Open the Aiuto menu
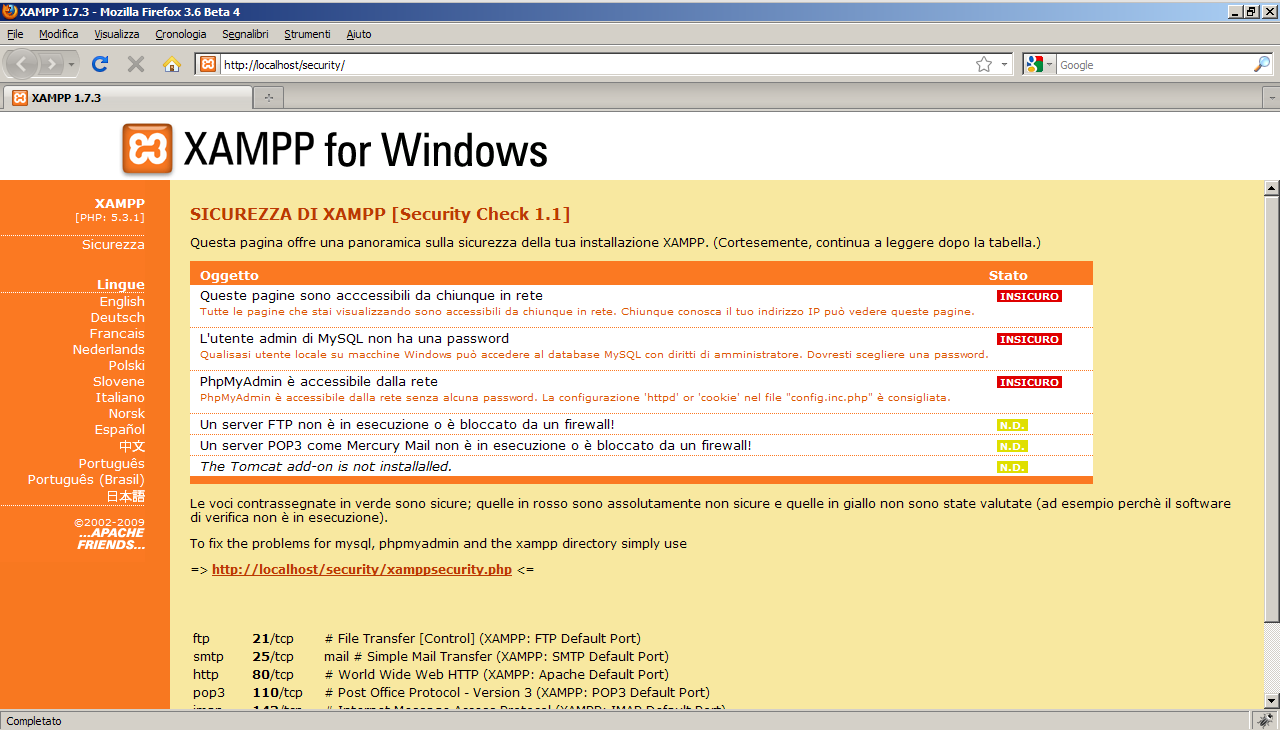1280x731 pixels. [359, 34]
